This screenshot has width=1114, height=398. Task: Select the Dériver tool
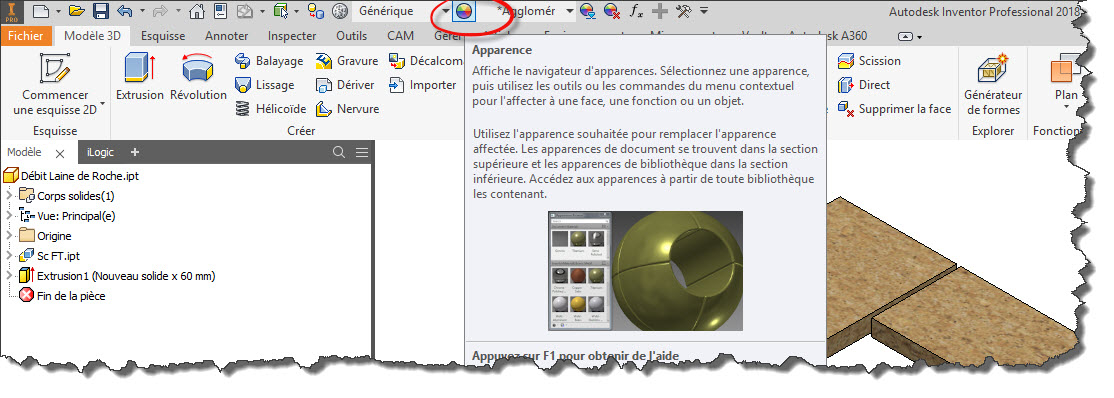coord(345,85)
